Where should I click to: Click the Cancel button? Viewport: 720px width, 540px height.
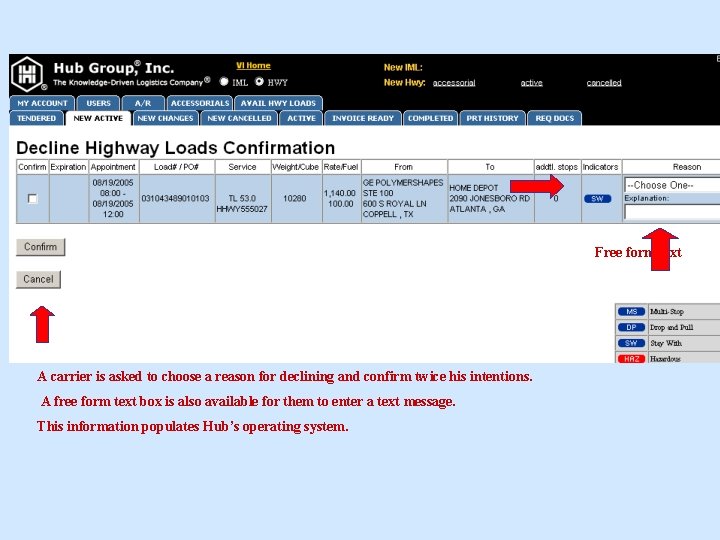click(x=39, y=279)
